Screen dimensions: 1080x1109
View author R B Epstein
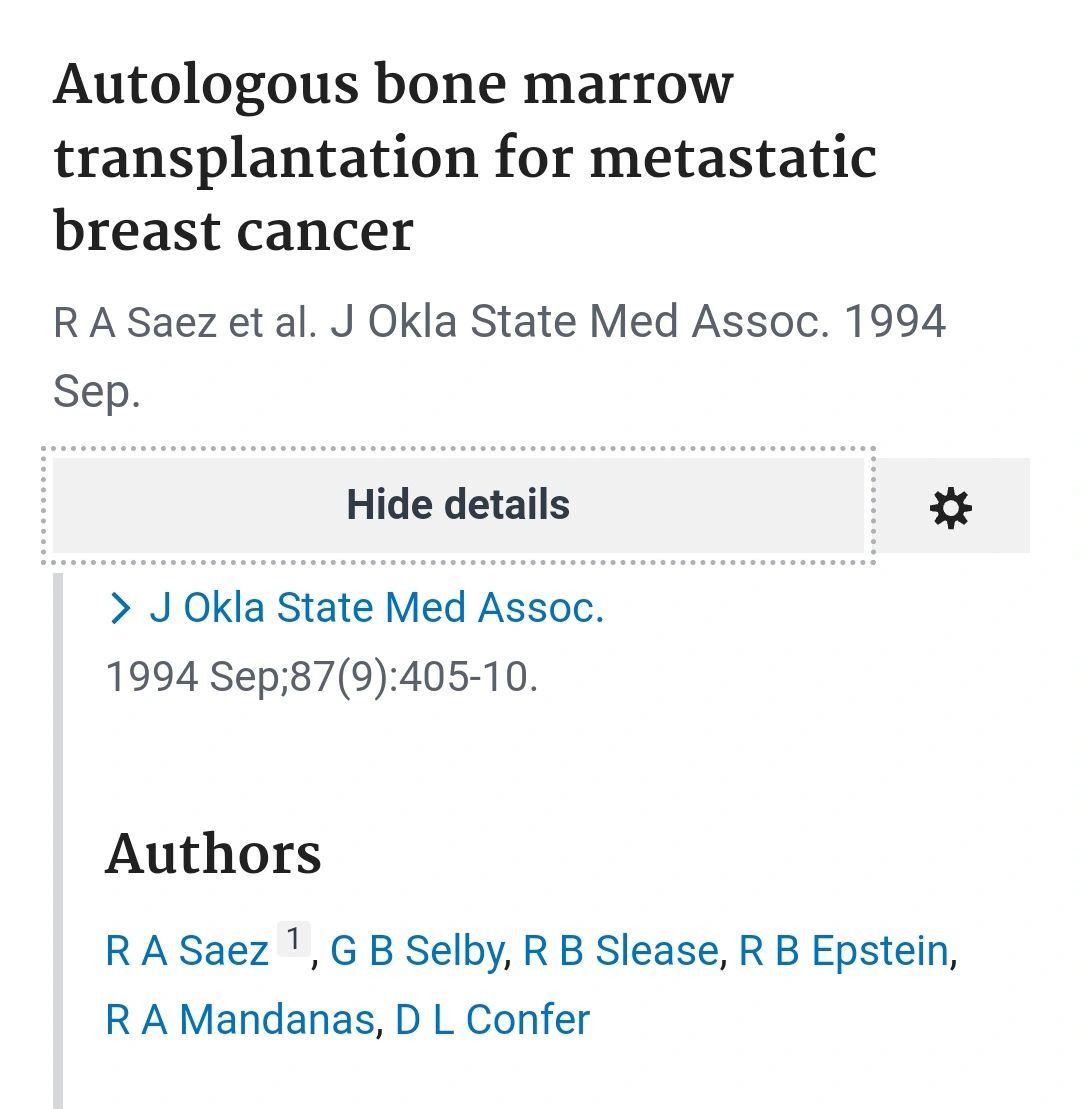(844, 950)
